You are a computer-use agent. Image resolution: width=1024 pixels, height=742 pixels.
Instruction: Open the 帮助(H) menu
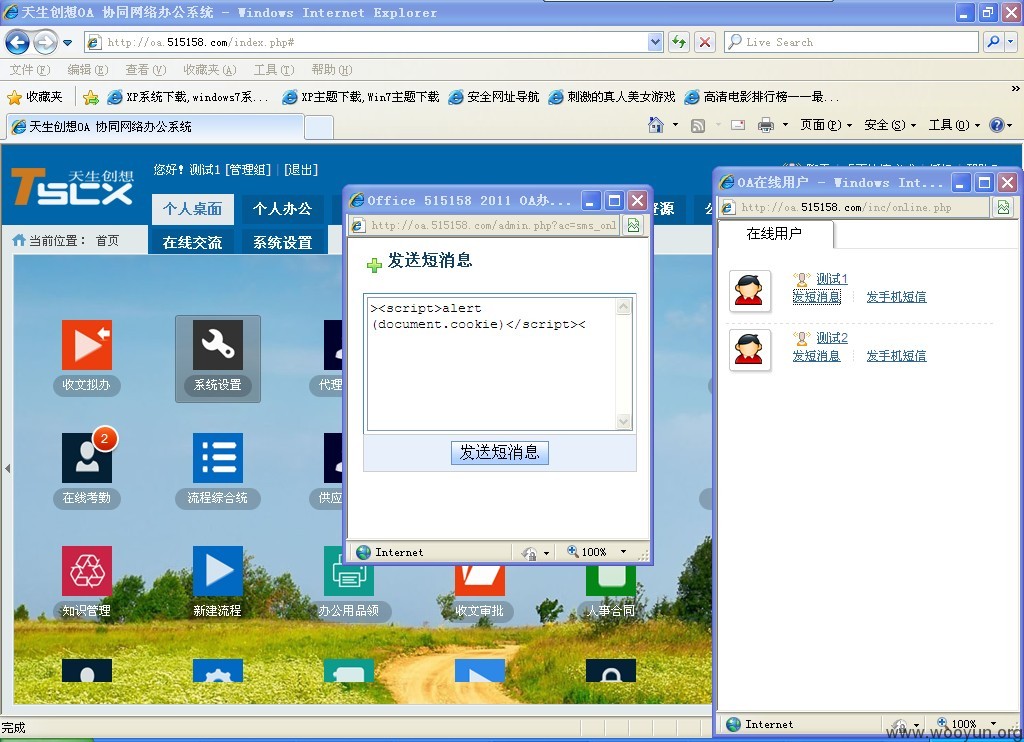tap(332, 70)
